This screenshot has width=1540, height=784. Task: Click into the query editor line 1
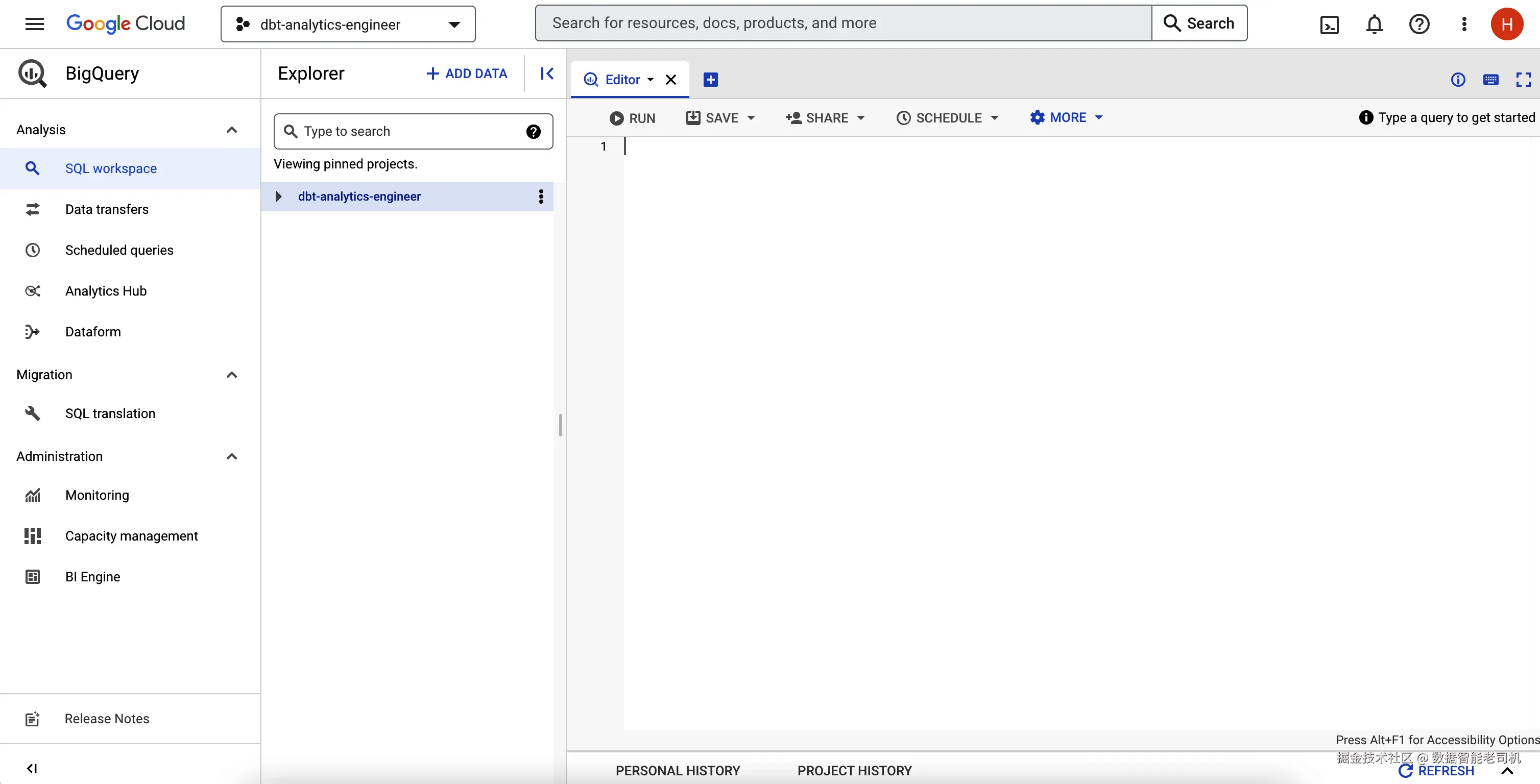click(1076, 146)
